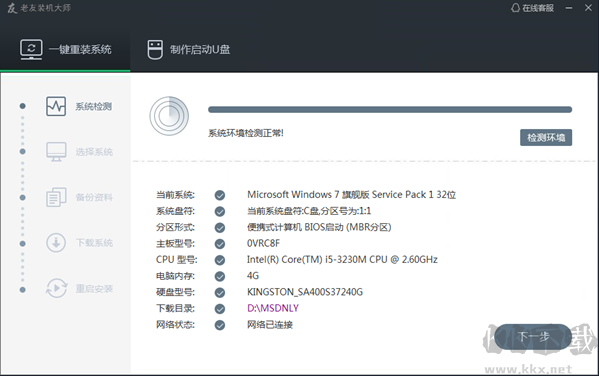Switch to the 一键重装系统 tab

tap(65, 50)
